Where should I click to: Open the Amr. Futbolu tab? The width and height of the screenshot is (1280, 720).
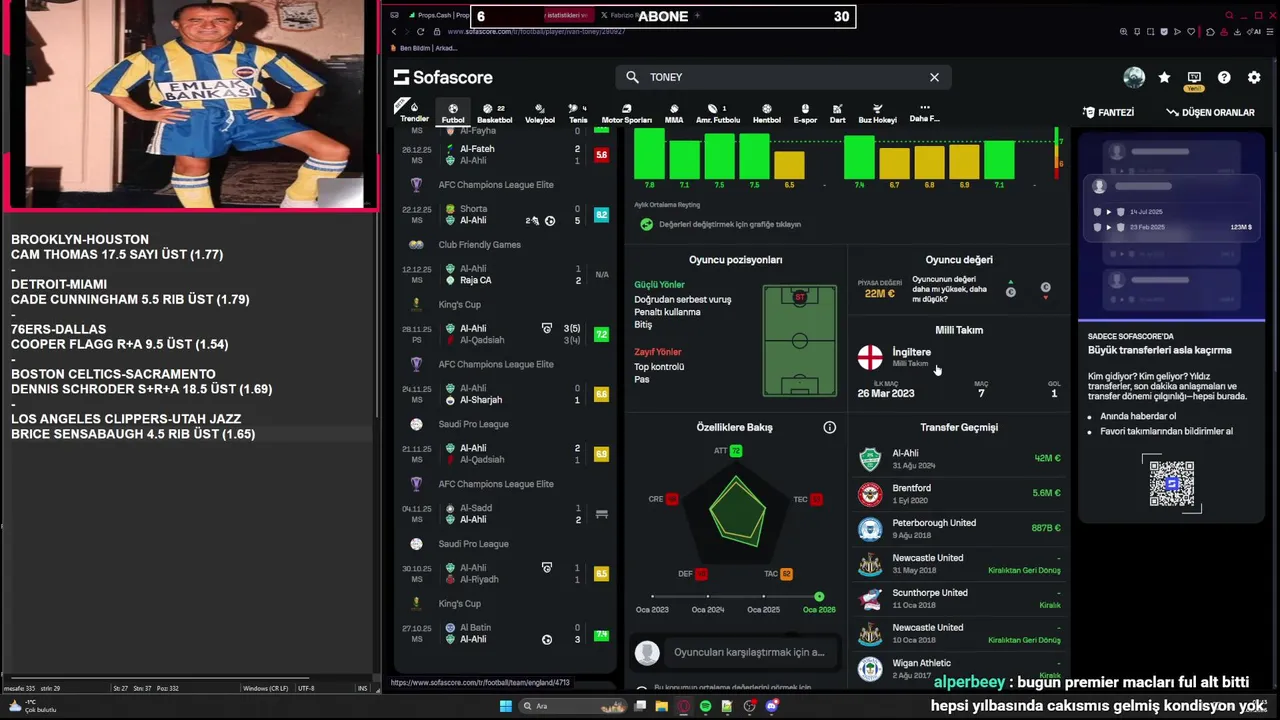pos(717,113)
